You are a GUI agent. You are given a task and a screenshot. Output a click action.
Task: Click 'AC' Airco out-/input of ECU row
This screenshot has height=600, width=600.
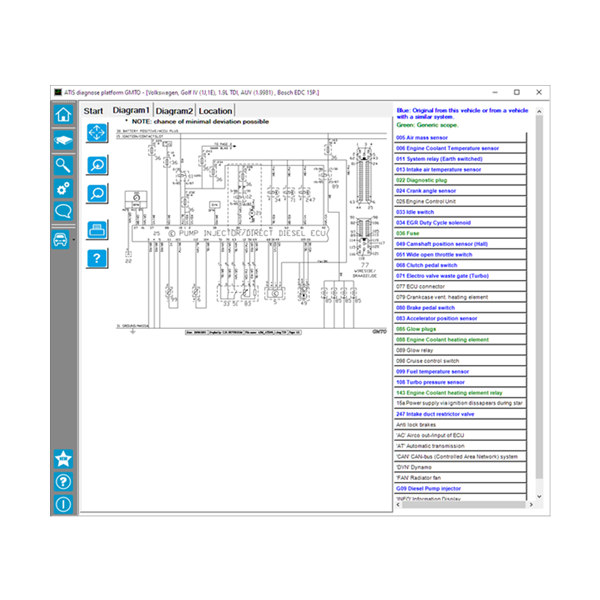click(460, 435)
